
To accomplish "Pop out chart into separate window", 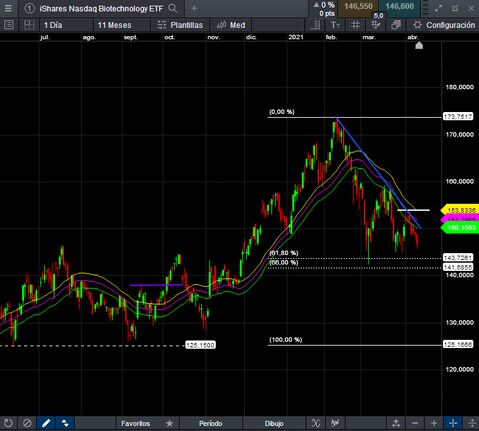I will pos(455,8).
